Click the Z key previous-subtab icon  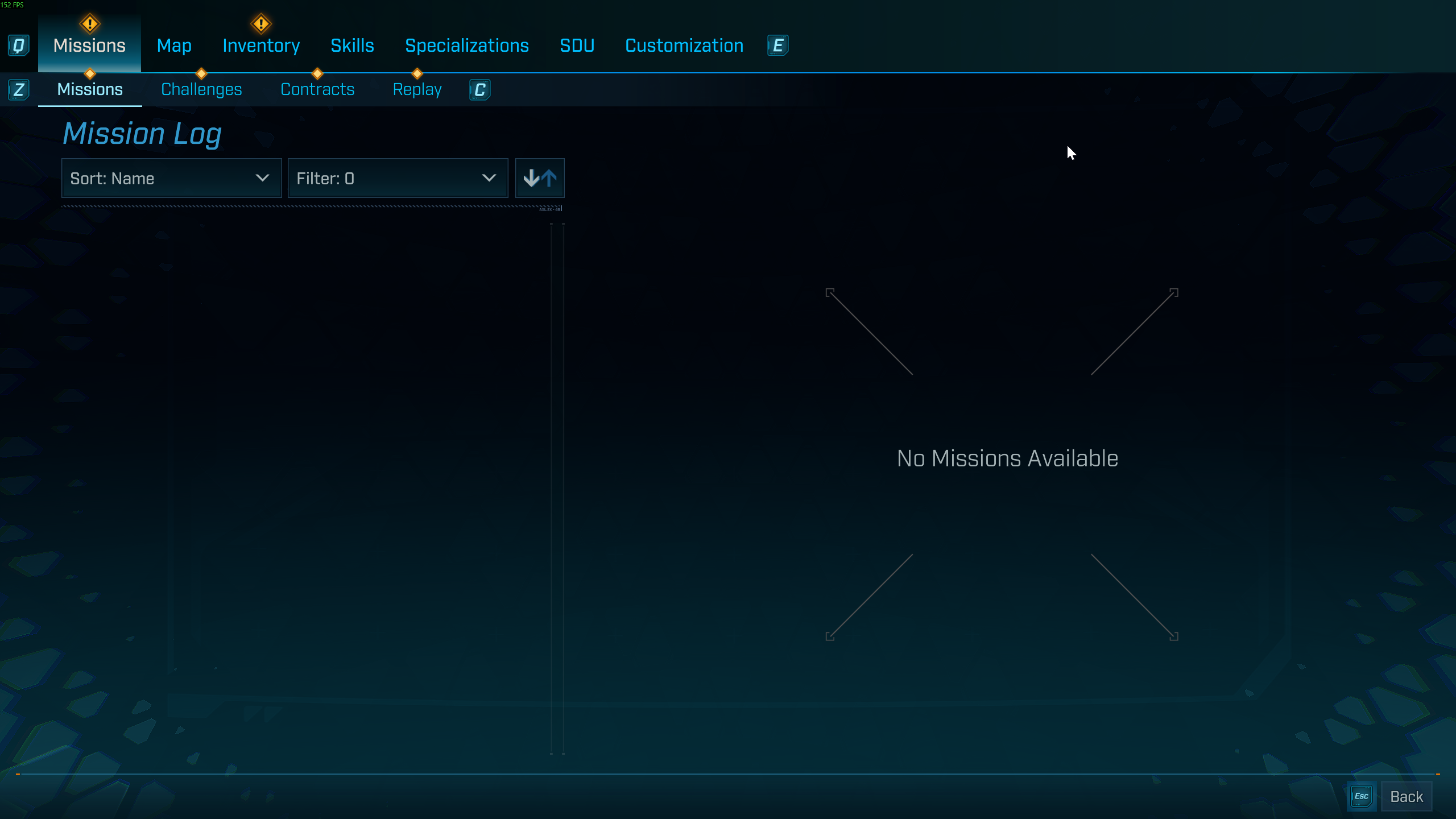(18, 90)
